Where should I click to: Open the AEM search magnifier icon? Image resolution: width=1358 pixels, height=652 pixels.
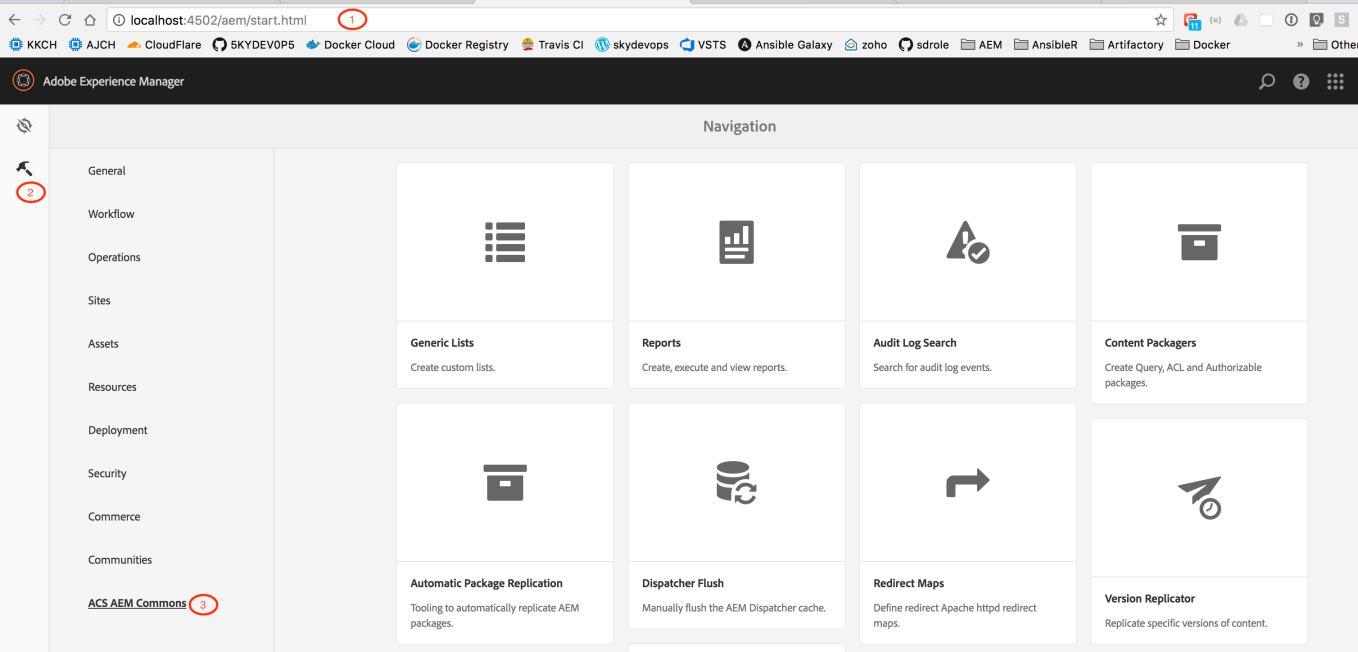point(1267,82)
